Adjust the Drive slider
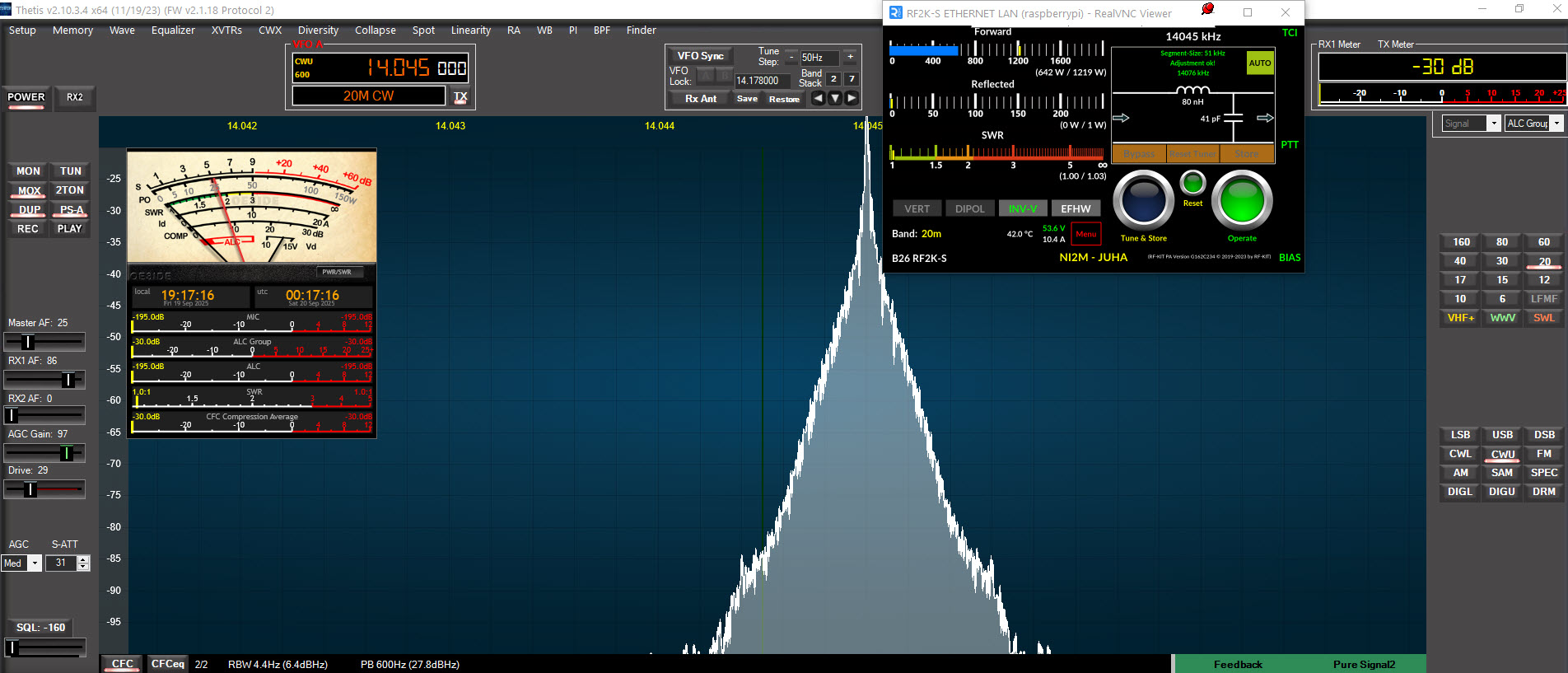 point(44,489)
